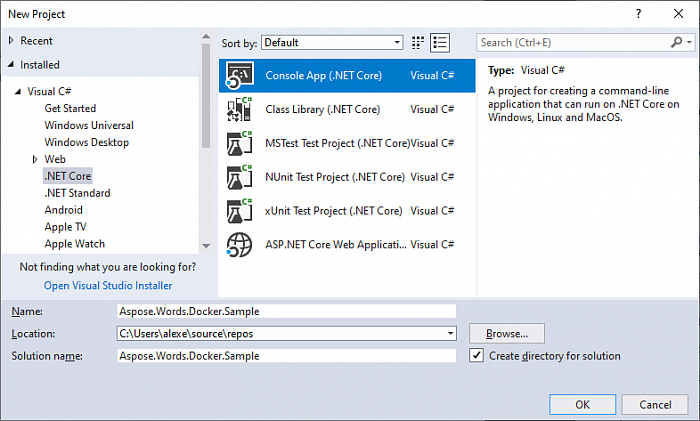
Task: Switch to medium icons list view
Action: coord(440,43)
